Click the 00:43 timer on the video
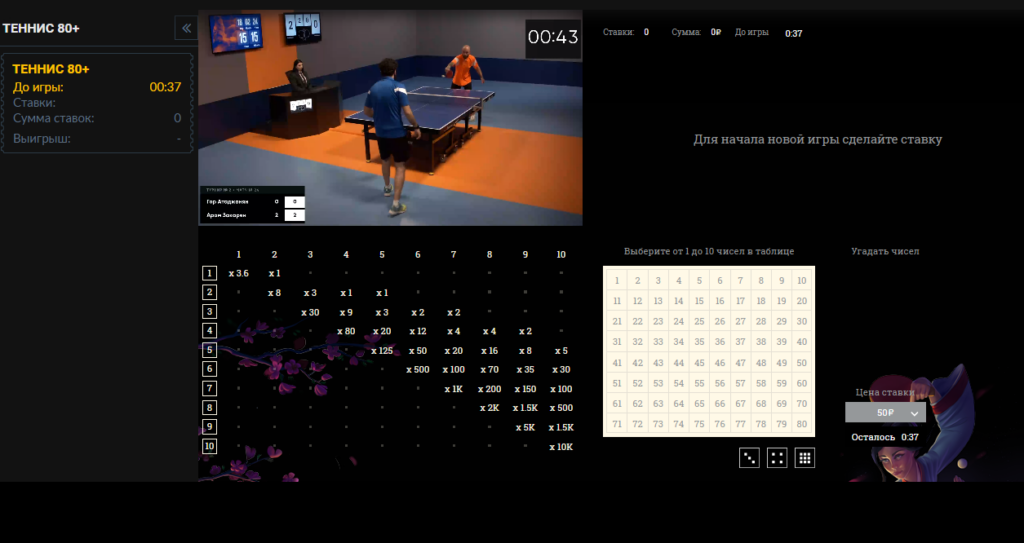 tap(553, 37)
